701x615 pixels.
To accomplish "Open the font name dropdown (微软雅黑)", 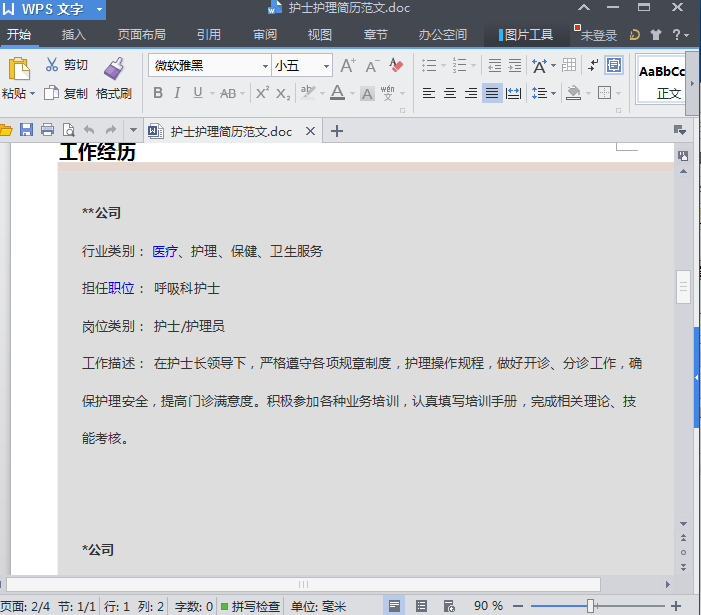I will (265, 66).
